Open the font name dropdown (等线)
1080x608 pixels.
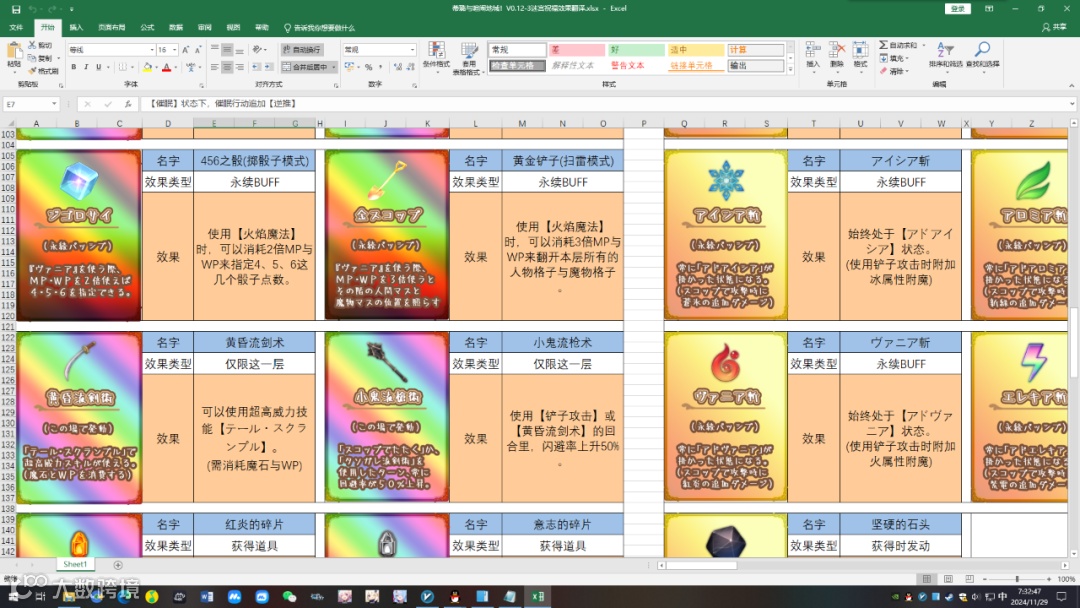click(x=152, y=50)
